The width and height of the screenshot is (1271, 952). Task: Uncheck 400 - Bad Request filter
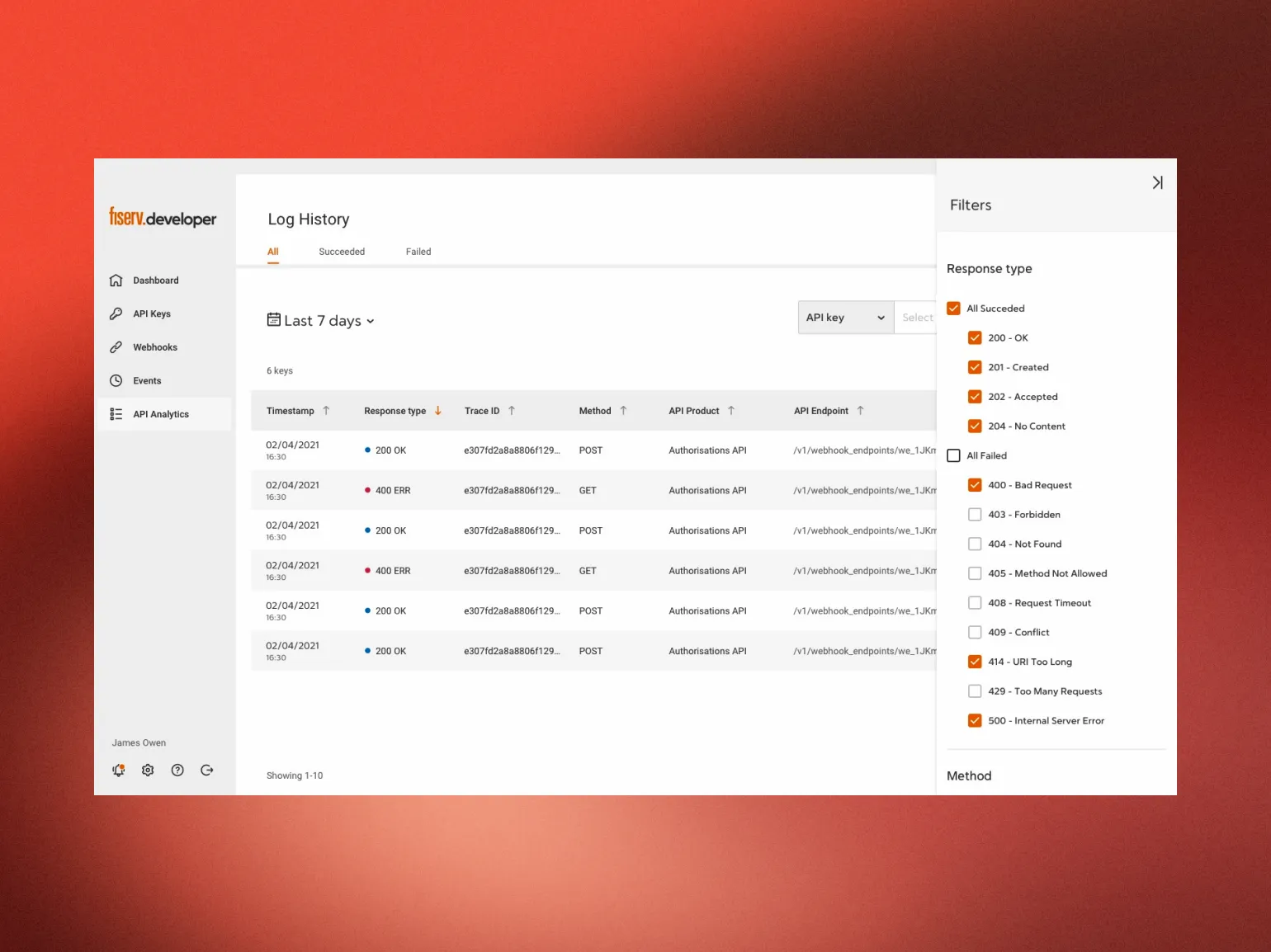(975, 485)
